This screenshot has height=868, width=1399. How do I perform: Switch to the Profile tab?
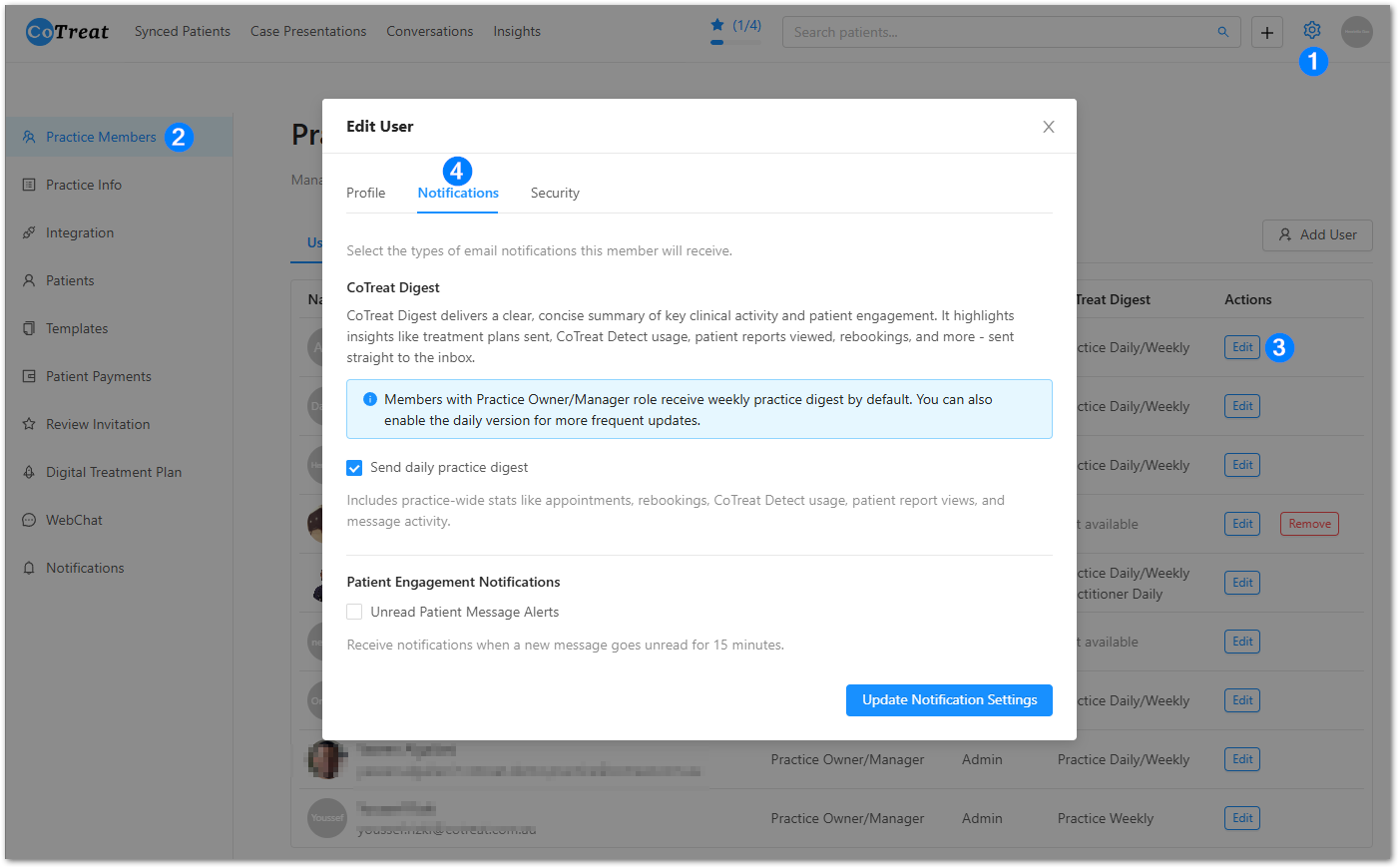pos(365,193)
